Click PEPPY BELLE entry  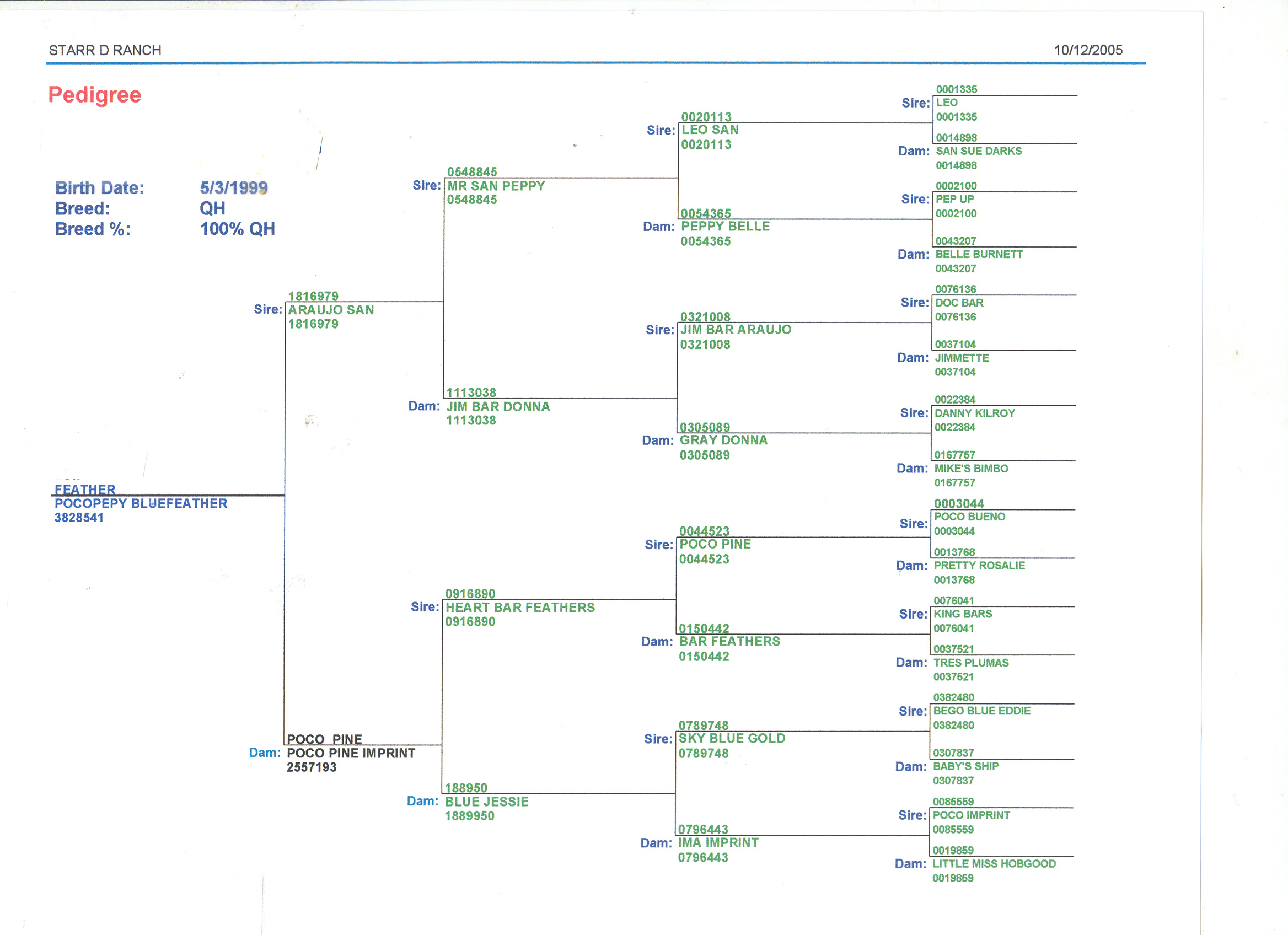(724, 227)
